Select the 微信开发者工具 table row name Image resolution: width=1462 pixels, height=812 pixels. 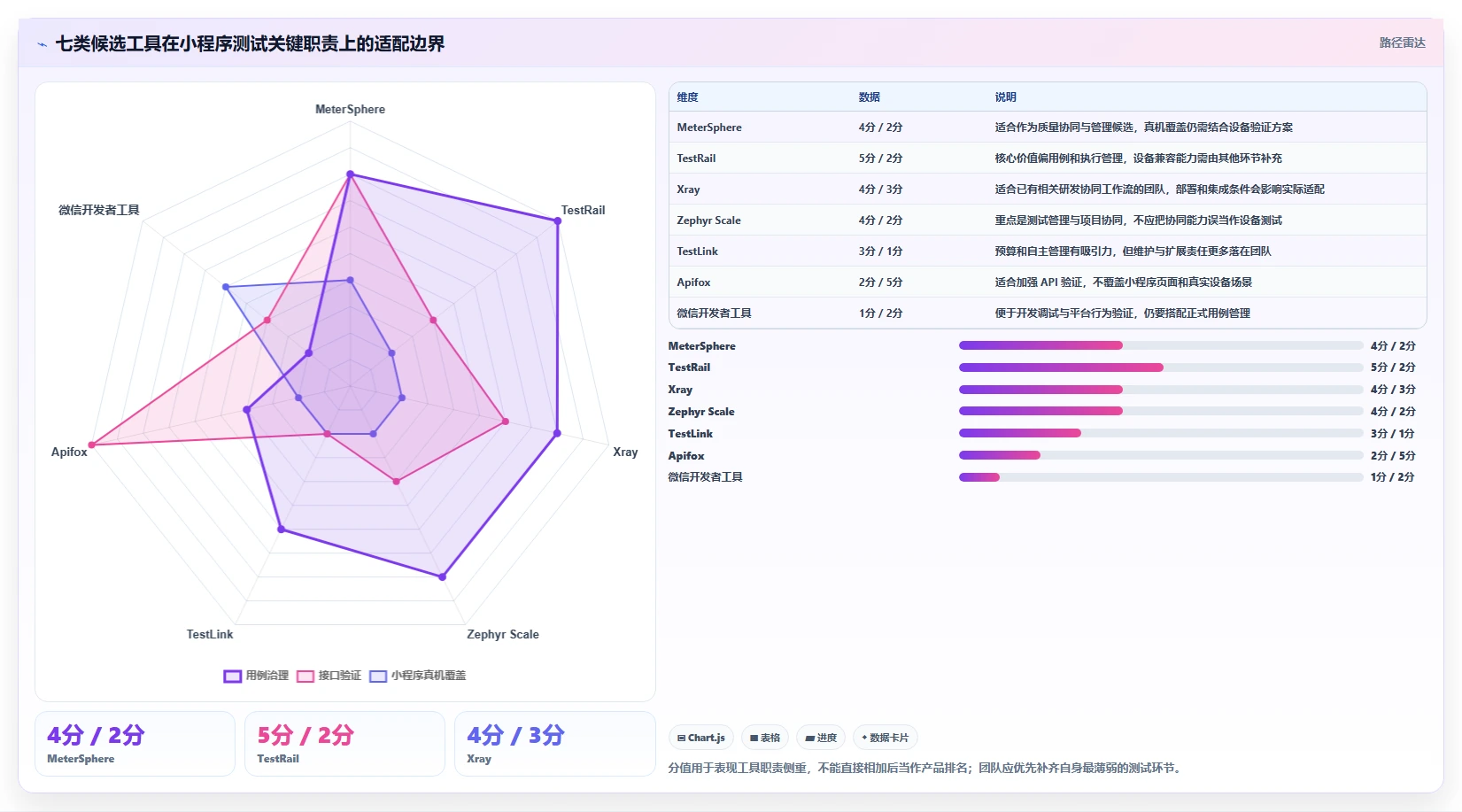tap(714, 313)
